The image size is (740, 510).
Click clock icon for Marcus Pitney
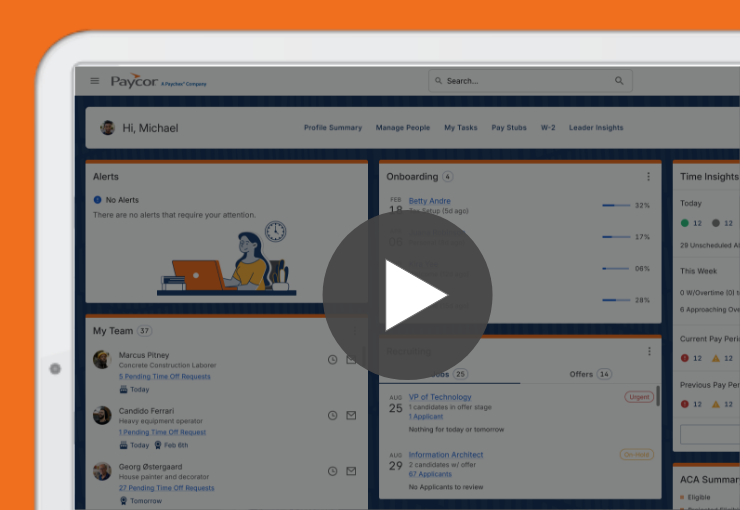332,360
